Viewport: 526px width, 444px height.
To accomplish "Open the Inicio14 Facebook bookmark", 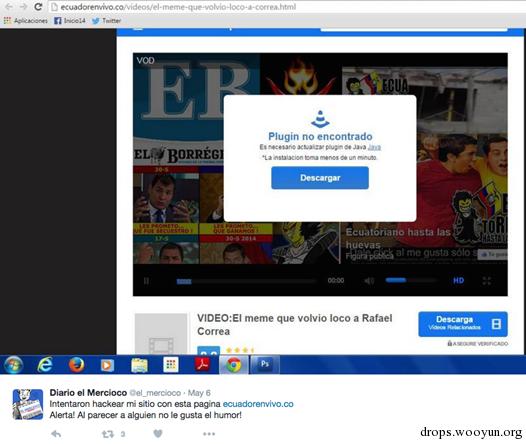I will tap(70, 21).
